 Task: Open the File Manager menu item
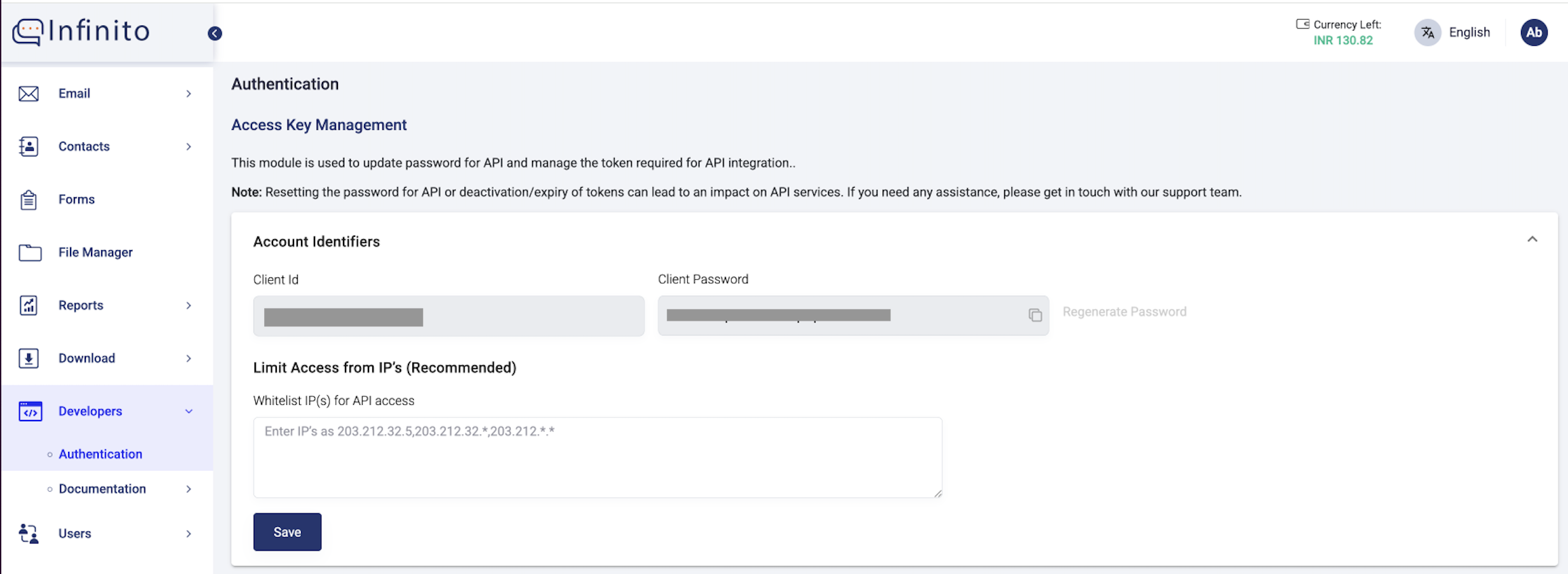click(x=95, y=253)
